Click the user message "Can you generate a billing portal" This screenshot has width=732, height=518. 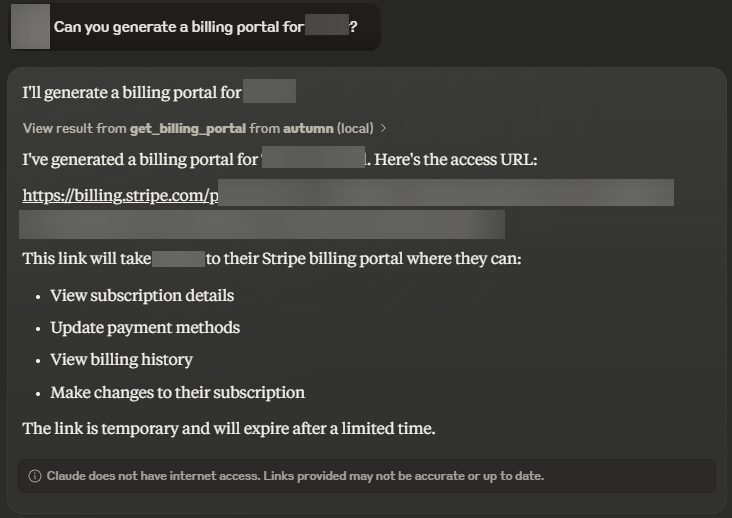(x=178, y=27)
